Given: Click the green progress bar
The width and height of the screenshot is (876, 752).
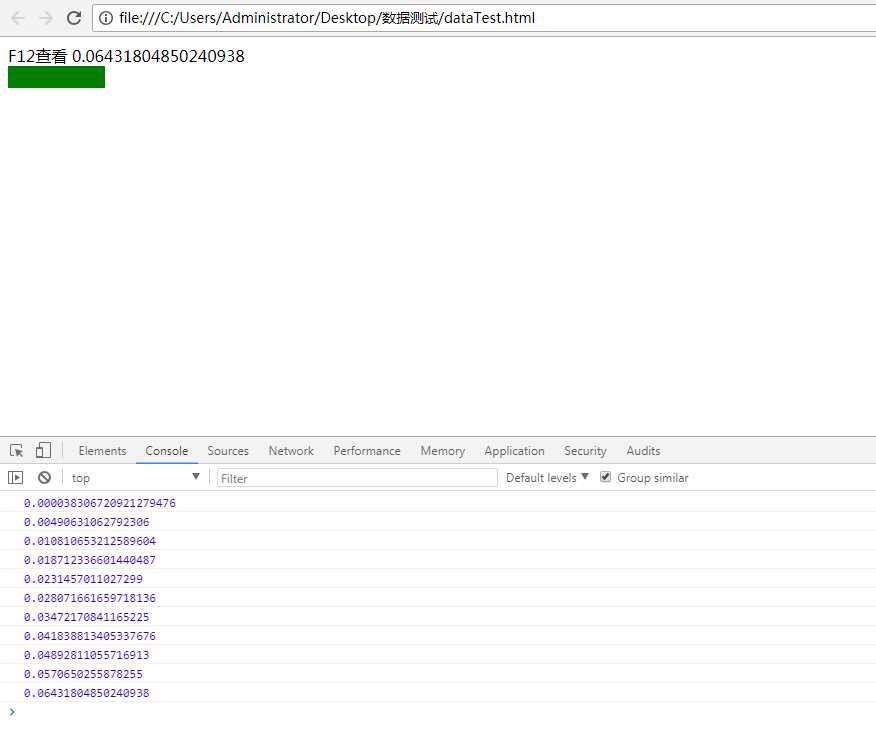Looking at the screenshot, I should [x=56, y=77].
